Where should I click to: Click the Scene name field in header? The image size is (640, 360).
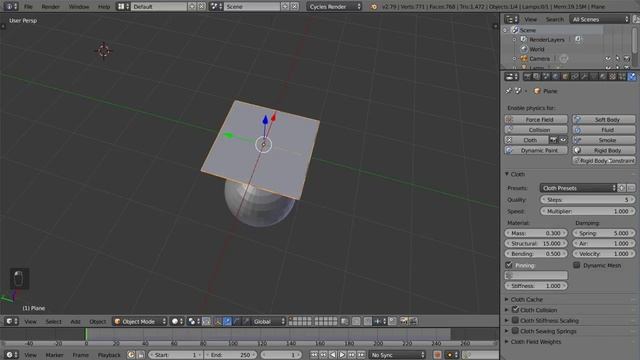pyautogui.click(x=252, y=7)
